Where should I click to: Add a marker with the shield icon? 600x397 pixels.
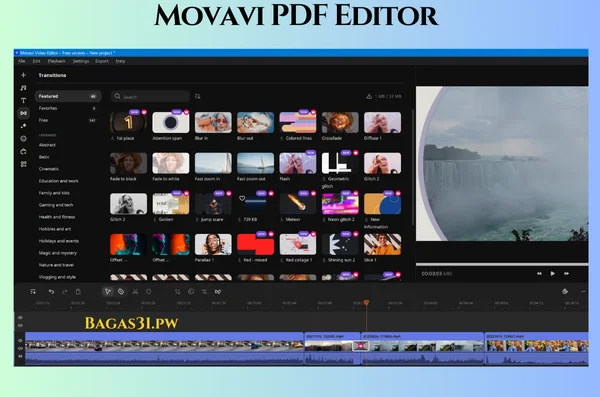(148, 292)
